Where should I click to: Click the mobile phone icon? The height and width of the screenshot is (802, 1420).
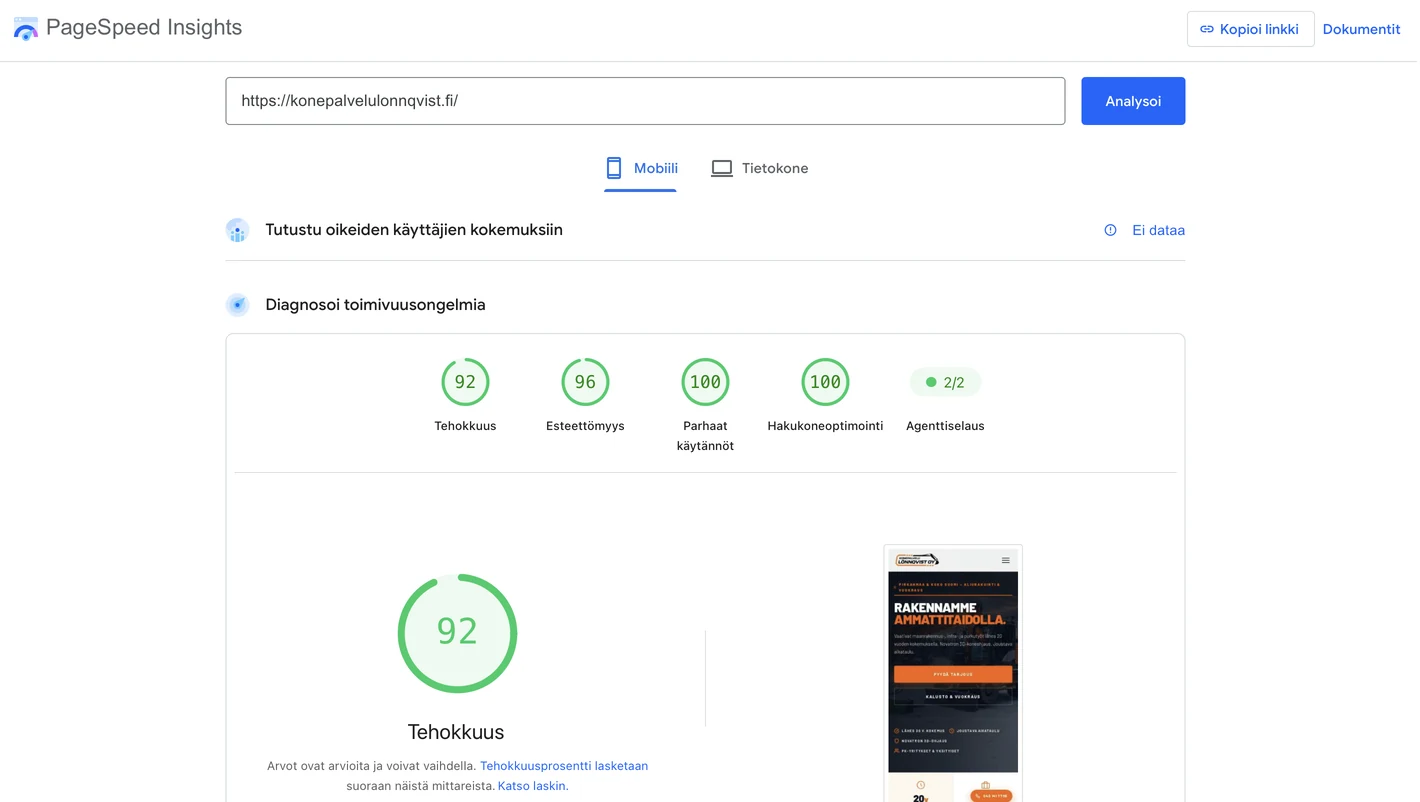click(x=614, y=168)
